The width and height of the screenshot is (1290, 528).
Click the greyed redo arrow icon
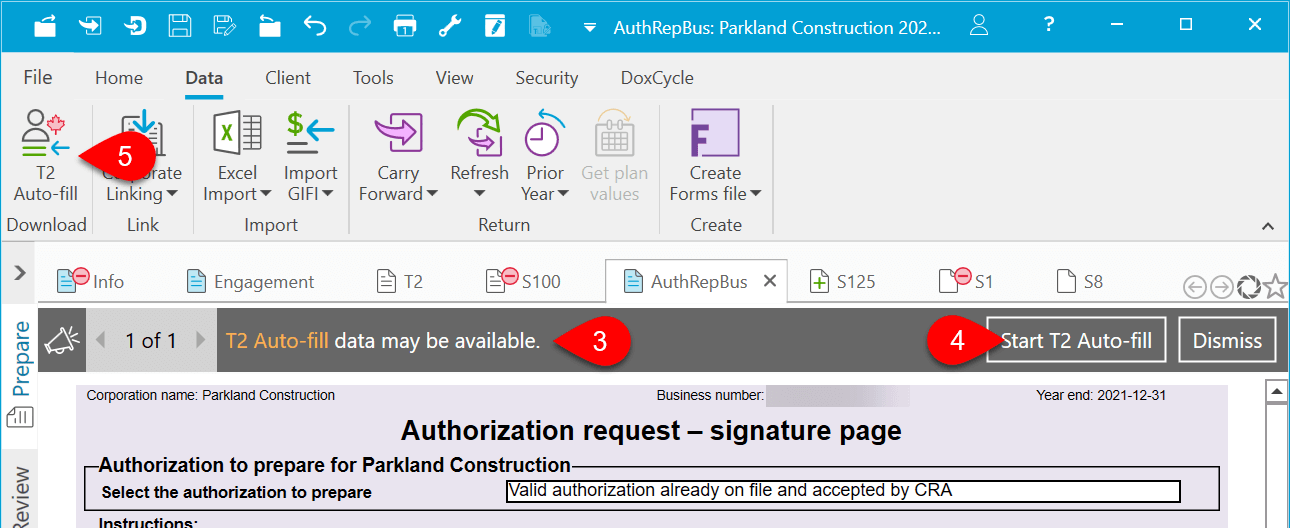point(360,26)
